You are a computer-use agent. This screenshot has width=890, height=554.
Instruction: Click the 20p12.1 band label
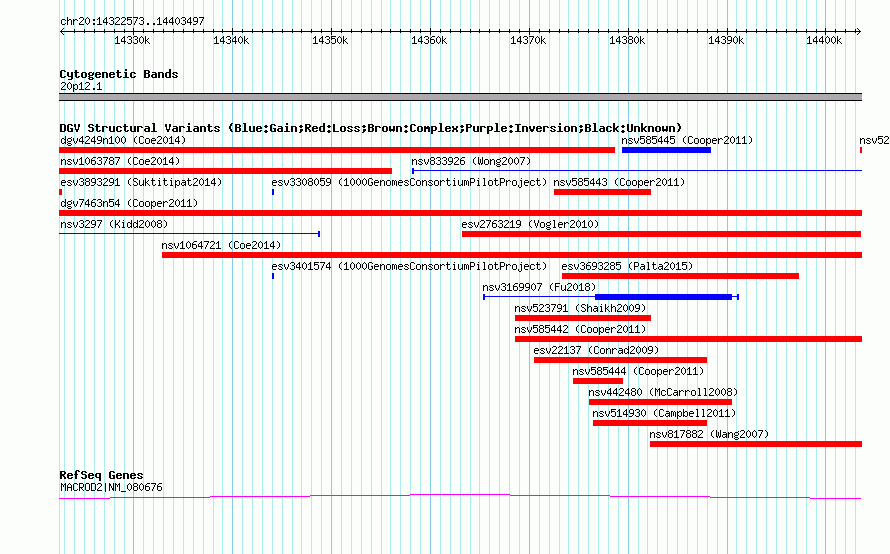coord(81,86)
